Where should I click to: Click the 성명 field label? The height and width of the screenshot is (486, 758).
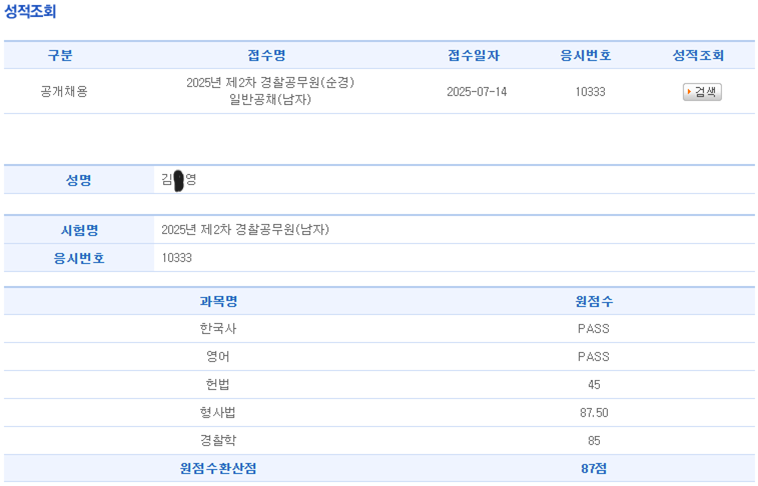coord(79,180)
